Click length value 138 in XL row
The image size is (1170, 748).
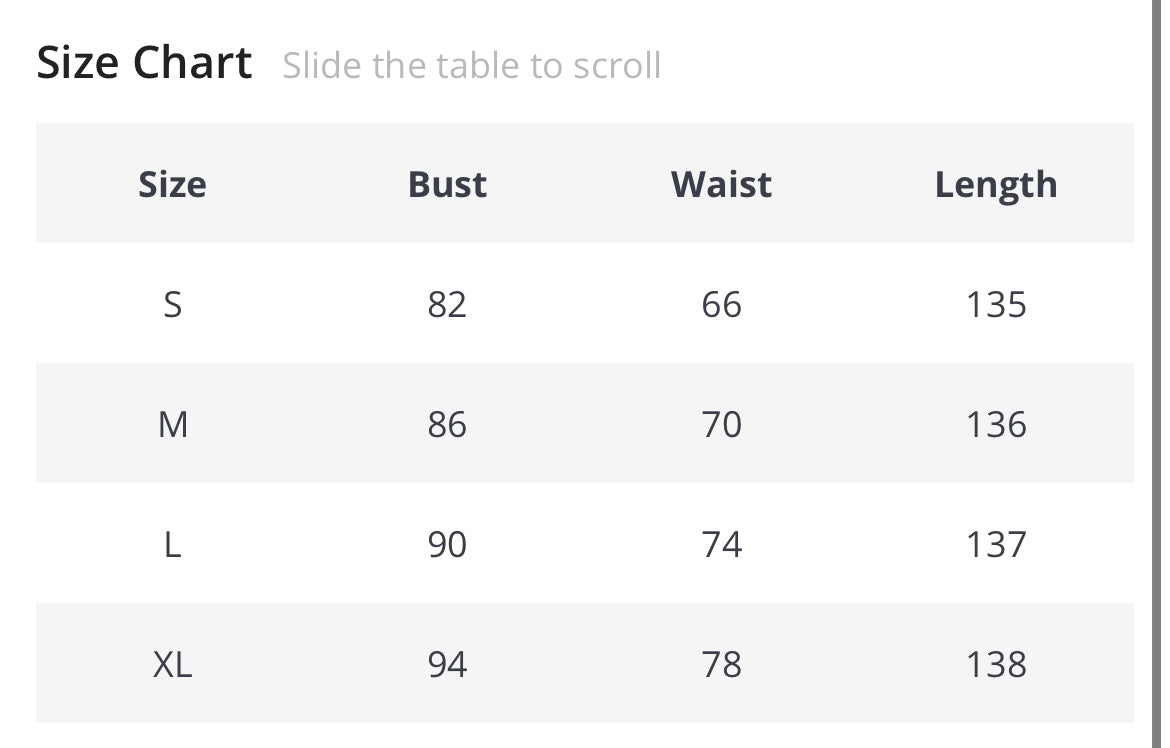coord(996,664)
